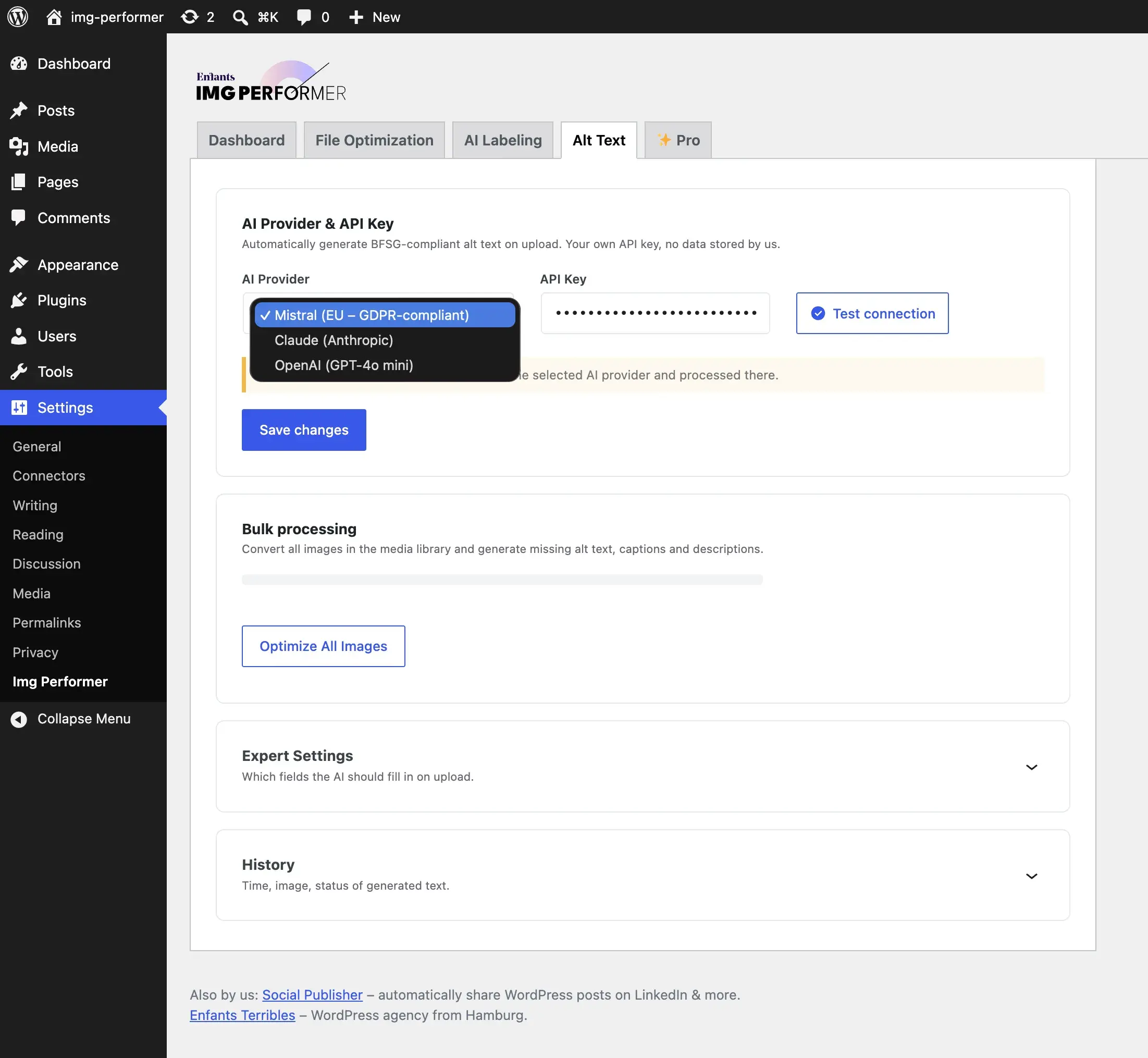This screenshot has height=1058, width=1148.
Task: Click the Comments speech bubble sidebar icon
Action: tap(19, 218)
